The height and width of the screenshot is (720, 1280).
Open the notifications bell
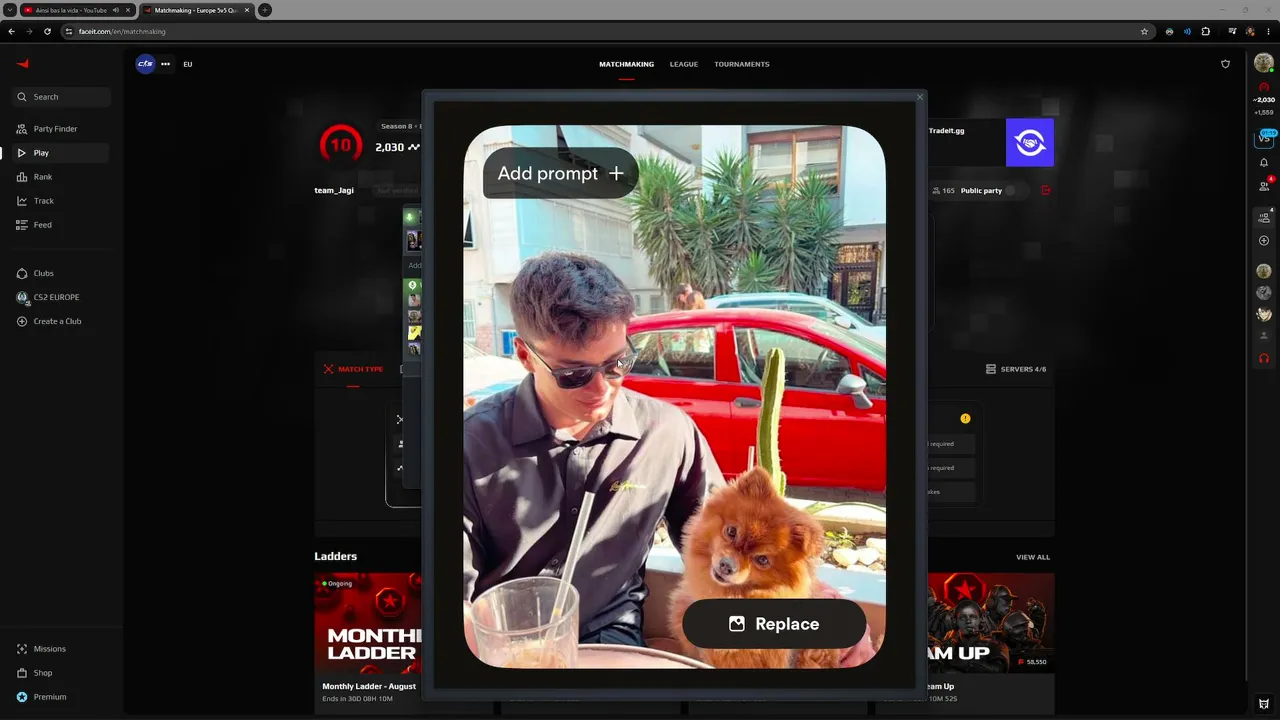pos(1264,163)
